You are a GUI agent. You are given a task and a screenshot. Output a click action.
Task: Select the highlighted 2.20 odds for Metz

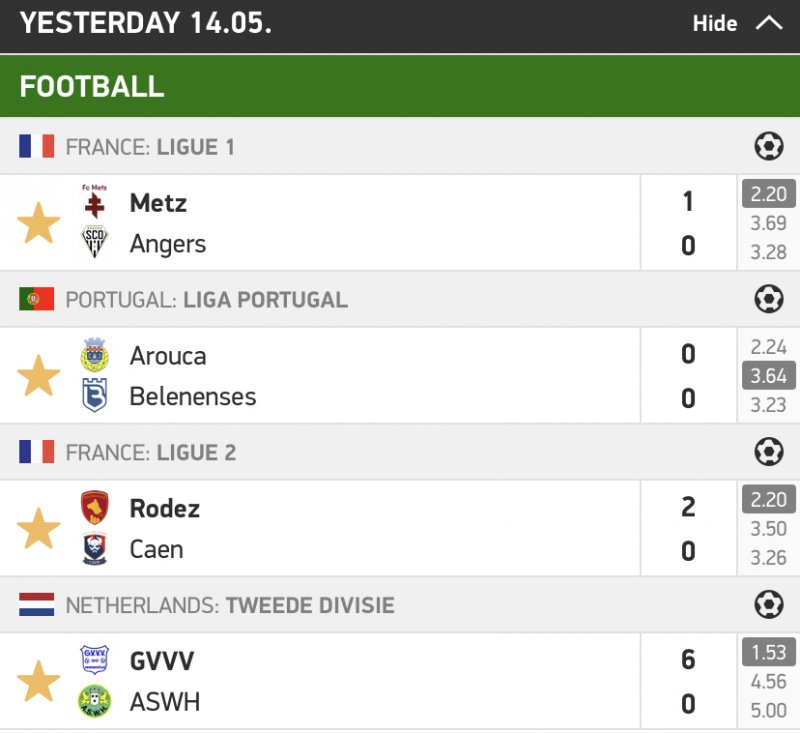click(768, 194)
